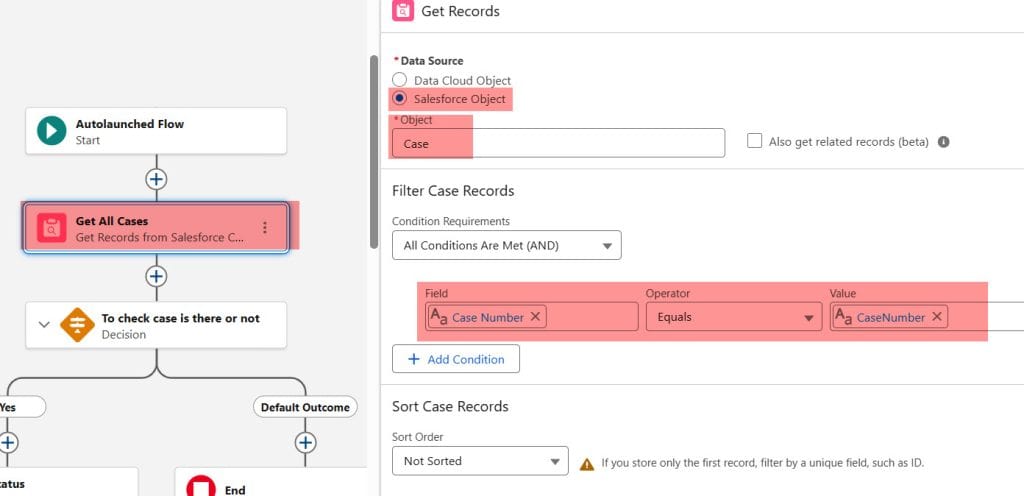Click the Sort Case Records heading

[x=450, y=406]
